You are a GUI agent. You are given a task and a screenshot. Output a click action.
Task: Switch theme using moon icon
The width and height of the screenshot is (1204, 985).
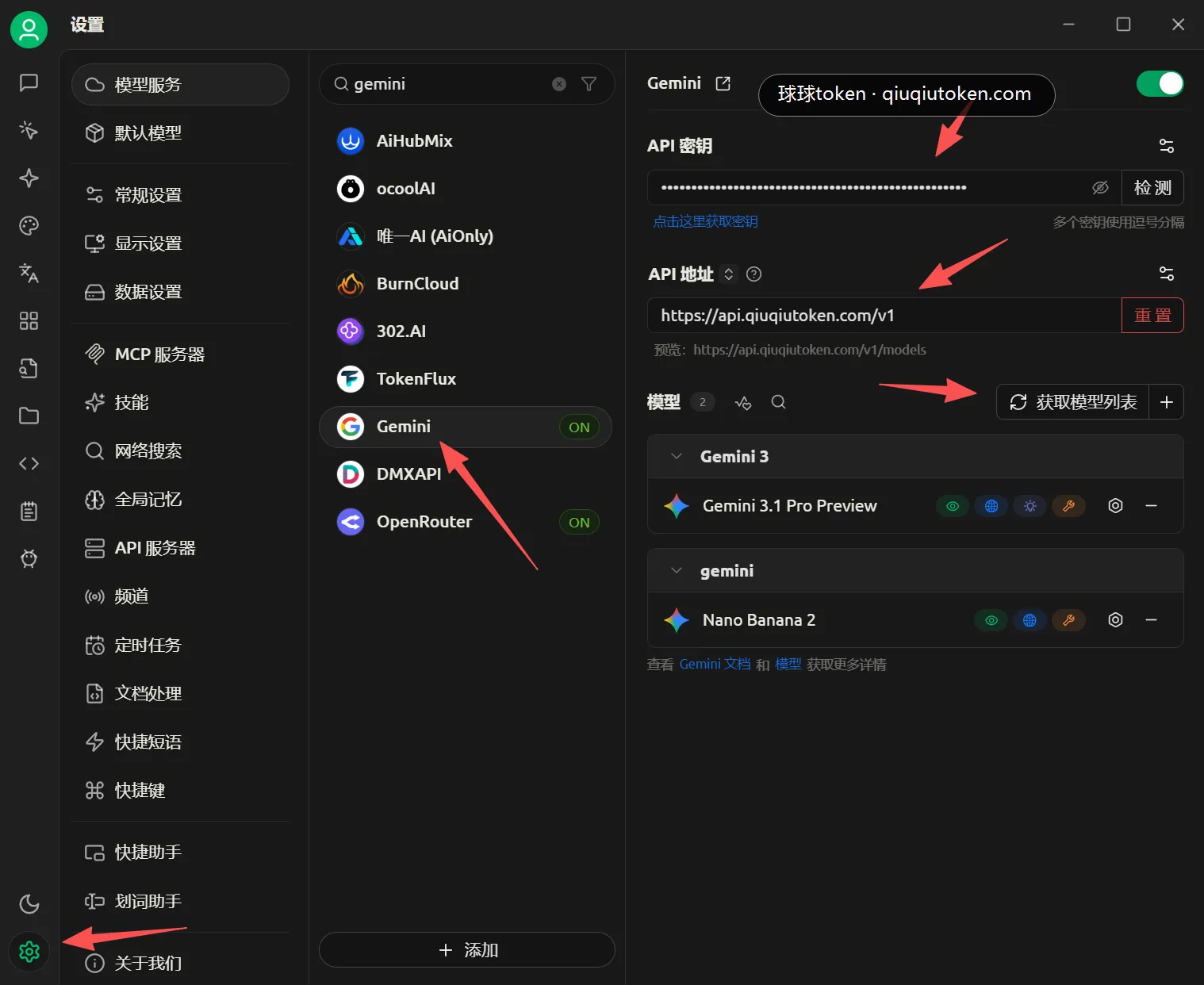(29, 904)
